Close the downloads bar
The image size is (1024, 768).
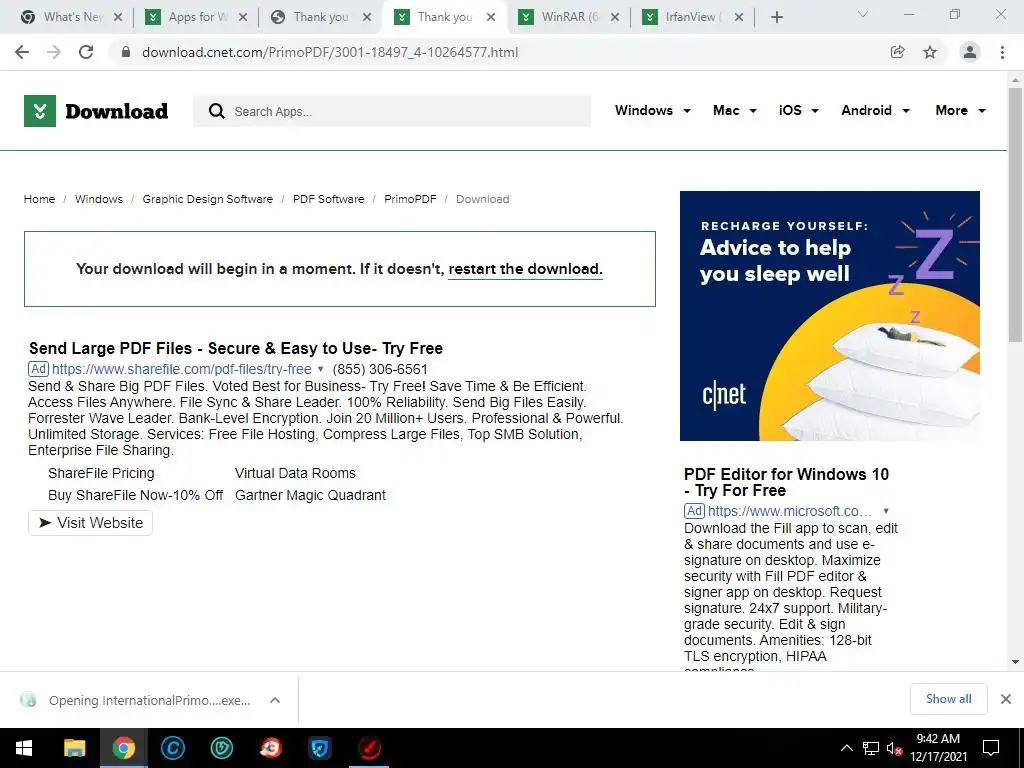pos(1006,699)
